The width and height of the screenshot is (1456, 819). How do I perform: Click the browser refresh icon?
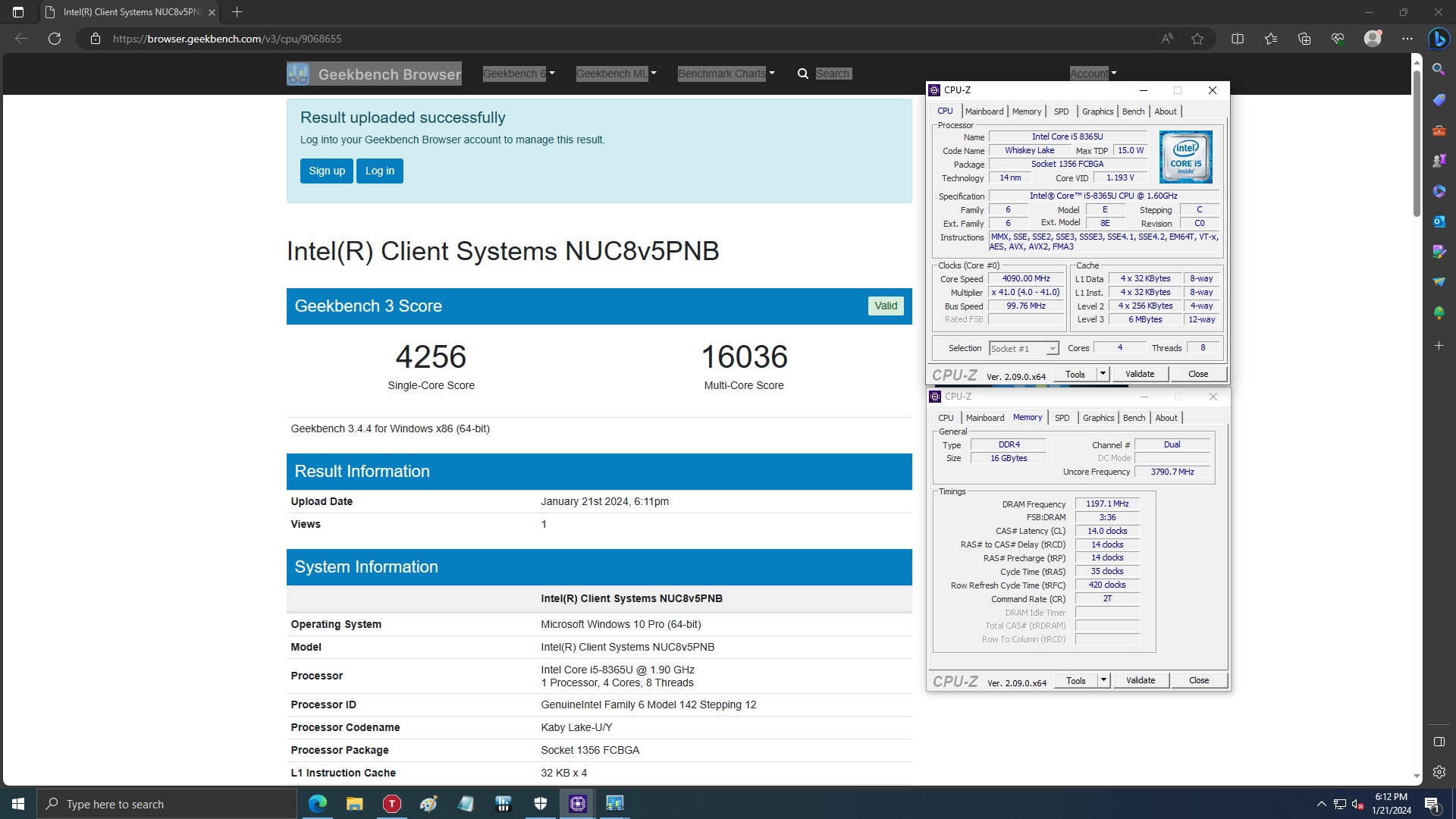[x=55, y=39]
